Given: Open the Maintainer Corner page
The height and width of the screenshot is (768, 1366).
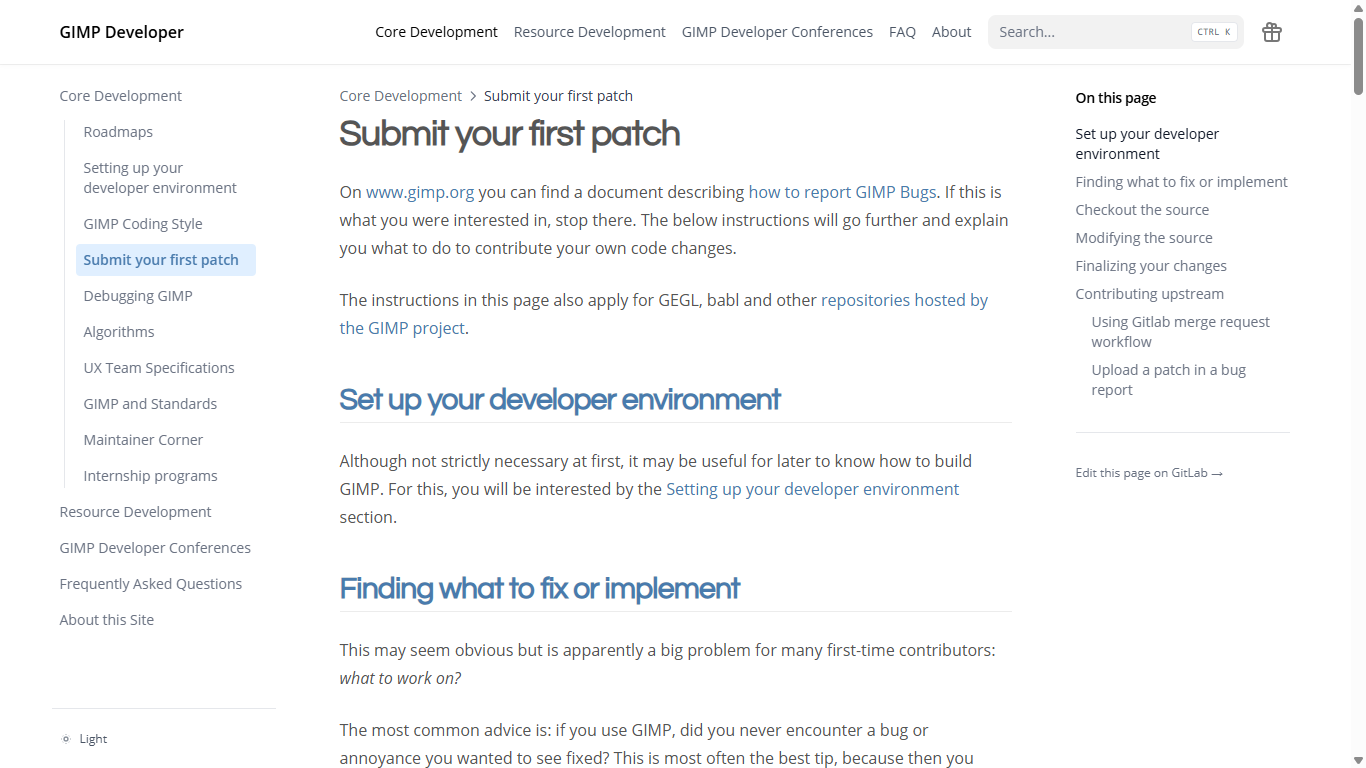Looking at the screenshot, I should click(143, 439).
